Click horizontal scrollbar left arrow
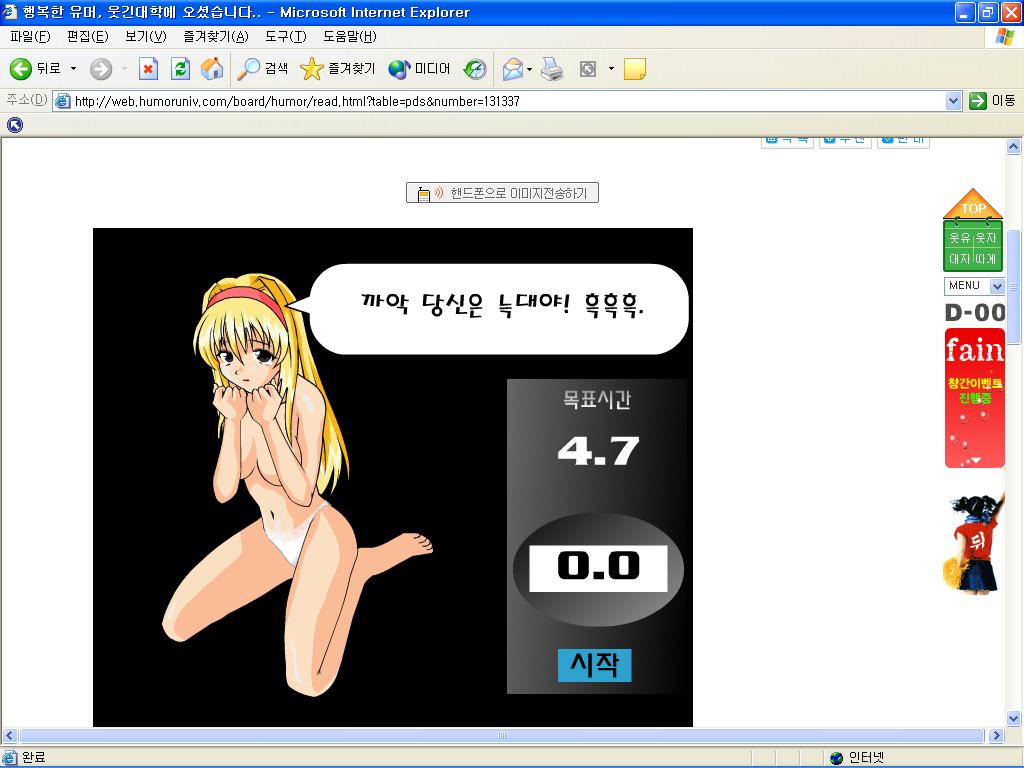This screenshot has height=768, width=1024. pos(9,735)
